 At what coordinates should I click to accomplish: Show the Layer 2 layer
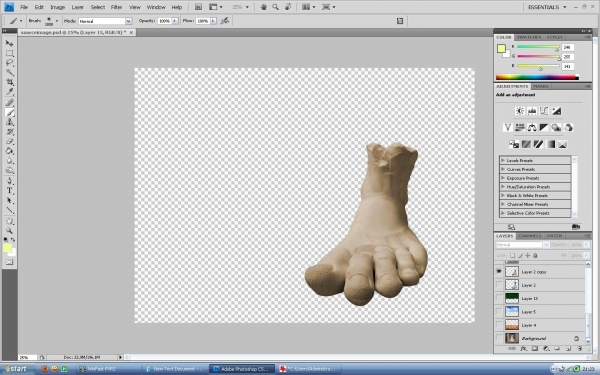[x=499, y=285]
